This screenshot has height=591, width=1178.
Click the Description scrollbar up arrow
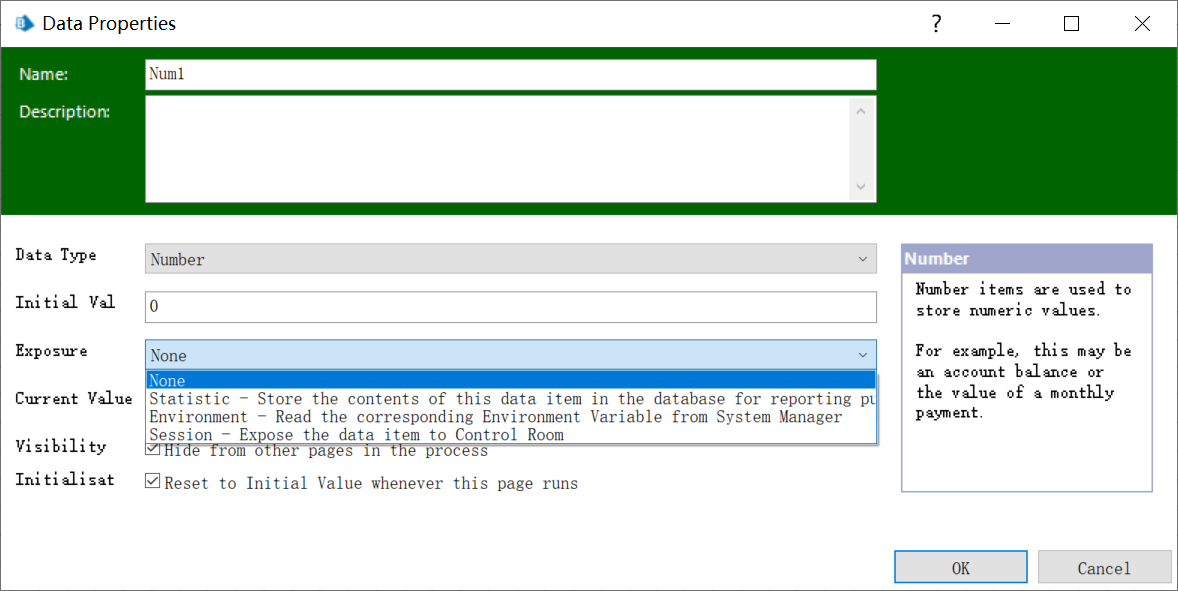coord(861,111)
